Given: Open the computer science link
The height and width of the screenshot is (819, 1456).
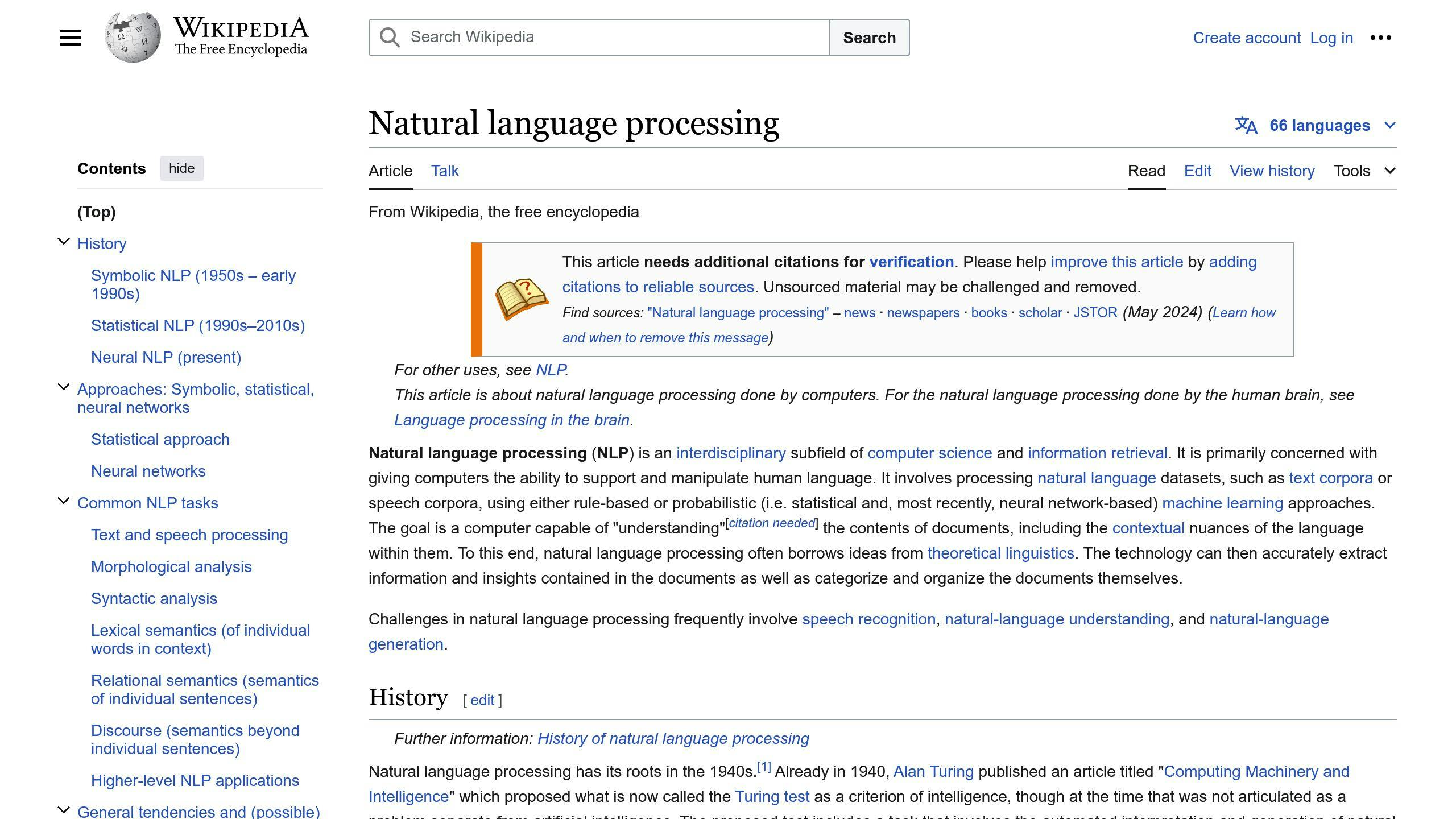Looking at the screenshot, I should tap(930, 453).
